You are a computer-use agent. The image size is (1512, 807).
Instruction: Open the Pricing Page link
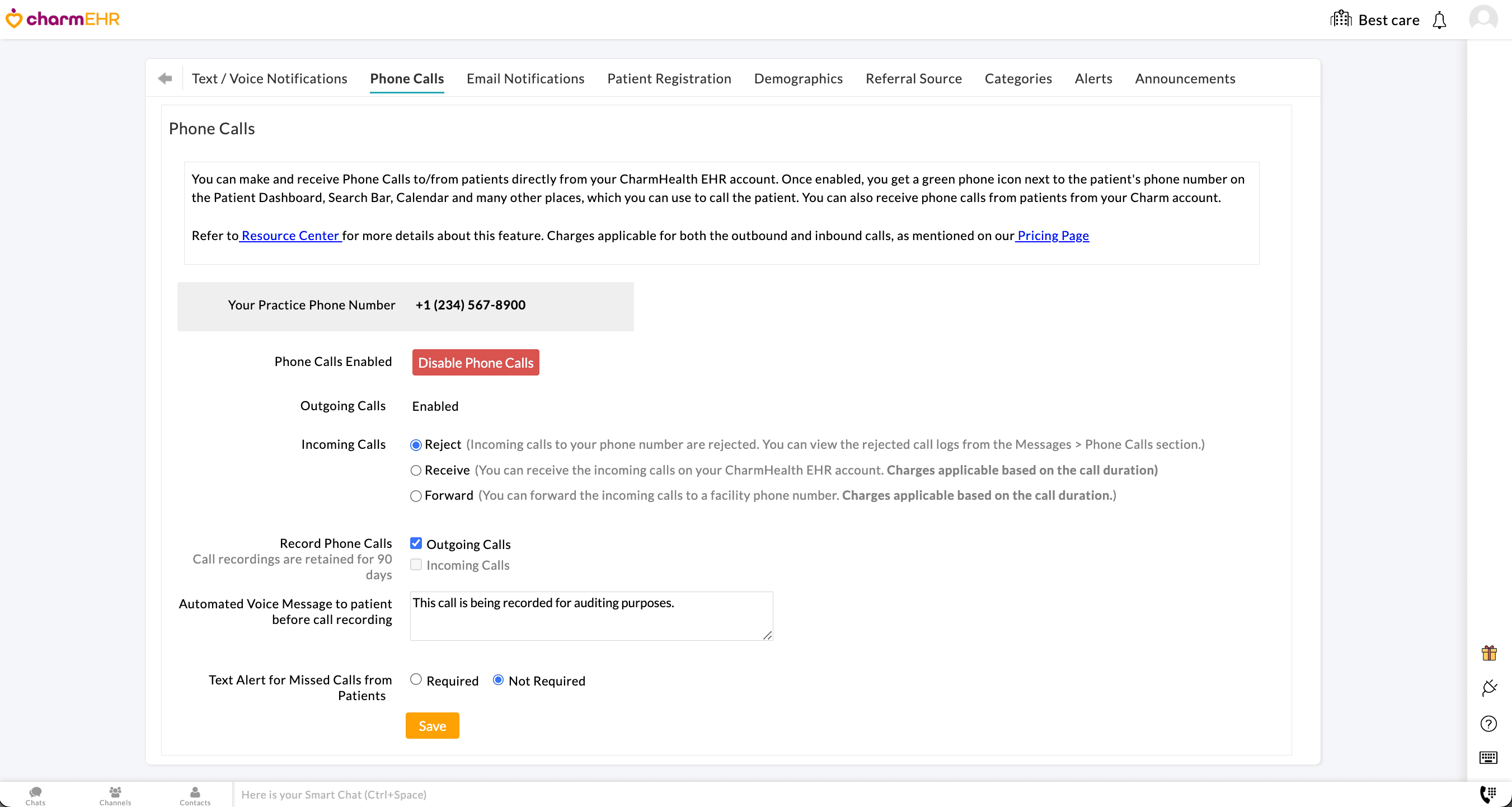[x=1053, y=236]
